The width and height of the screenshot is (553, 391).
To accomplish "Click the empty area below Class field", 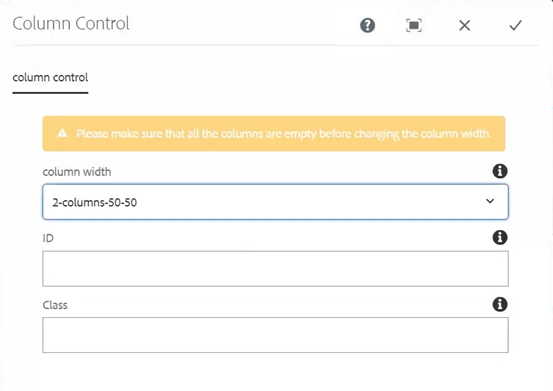I will coord(275,372).
